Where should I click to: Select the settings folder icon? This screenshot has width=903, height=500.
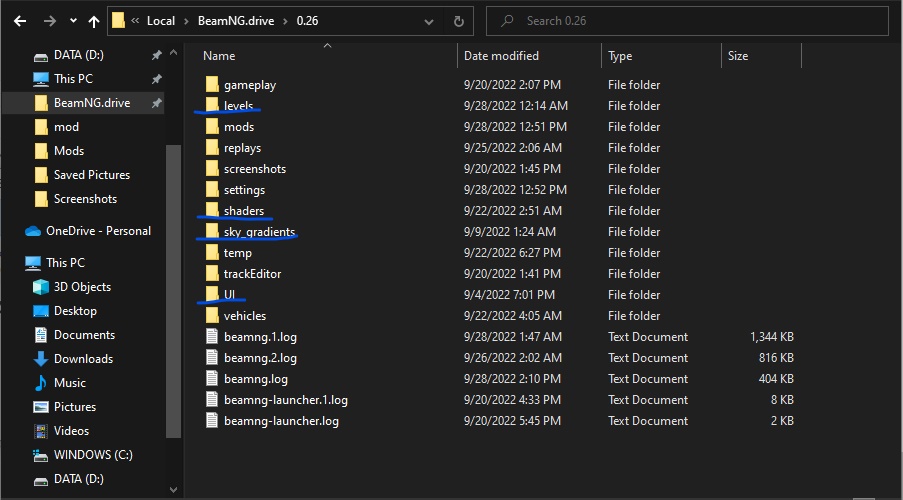point(212,190)
